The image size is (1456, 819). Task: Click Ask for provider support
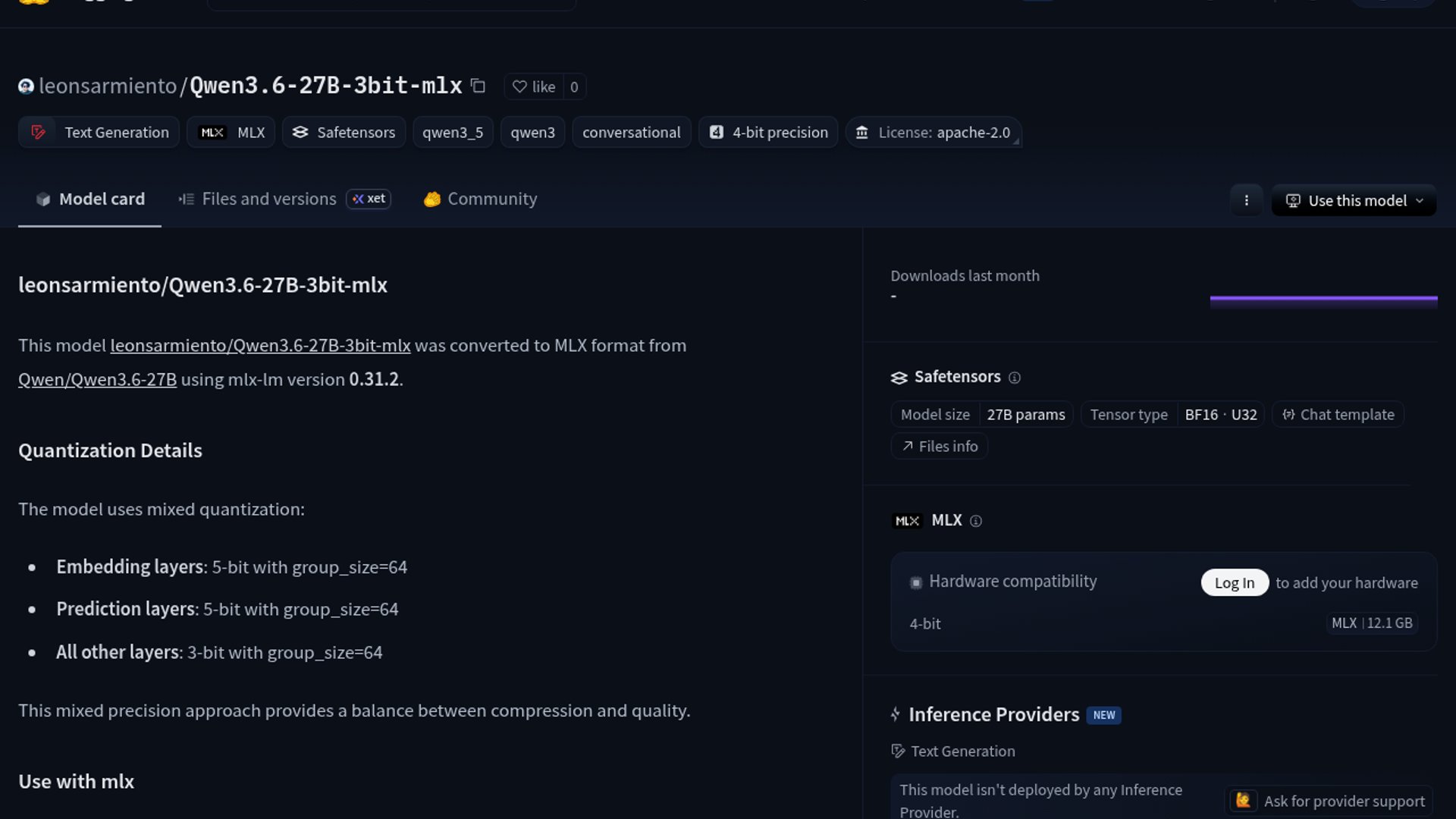1329,801
